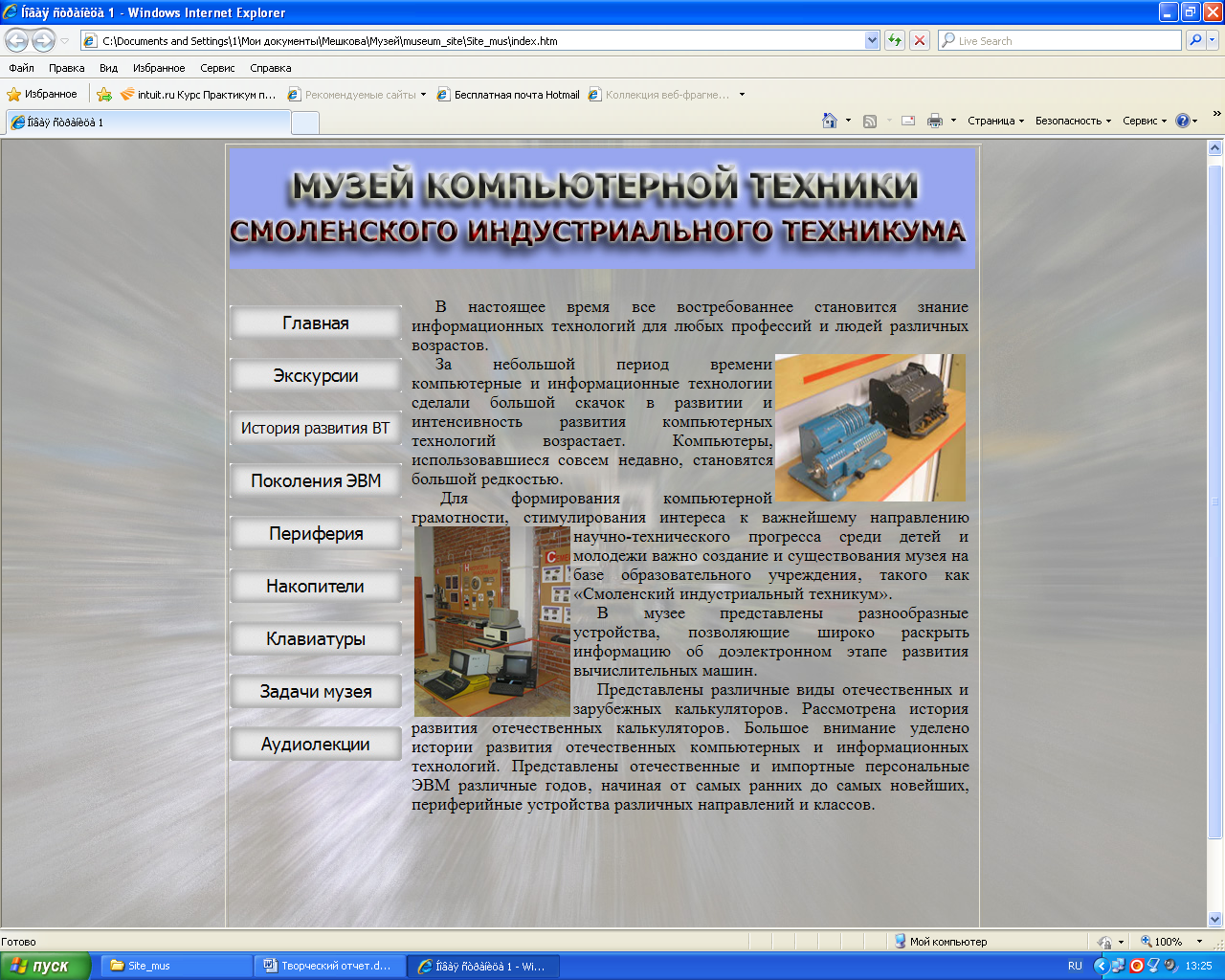Switch to the «Творческий отчет» Word document
Image resolution: width=1225 pixels, height=980 pixels.
tap(330, 966)
